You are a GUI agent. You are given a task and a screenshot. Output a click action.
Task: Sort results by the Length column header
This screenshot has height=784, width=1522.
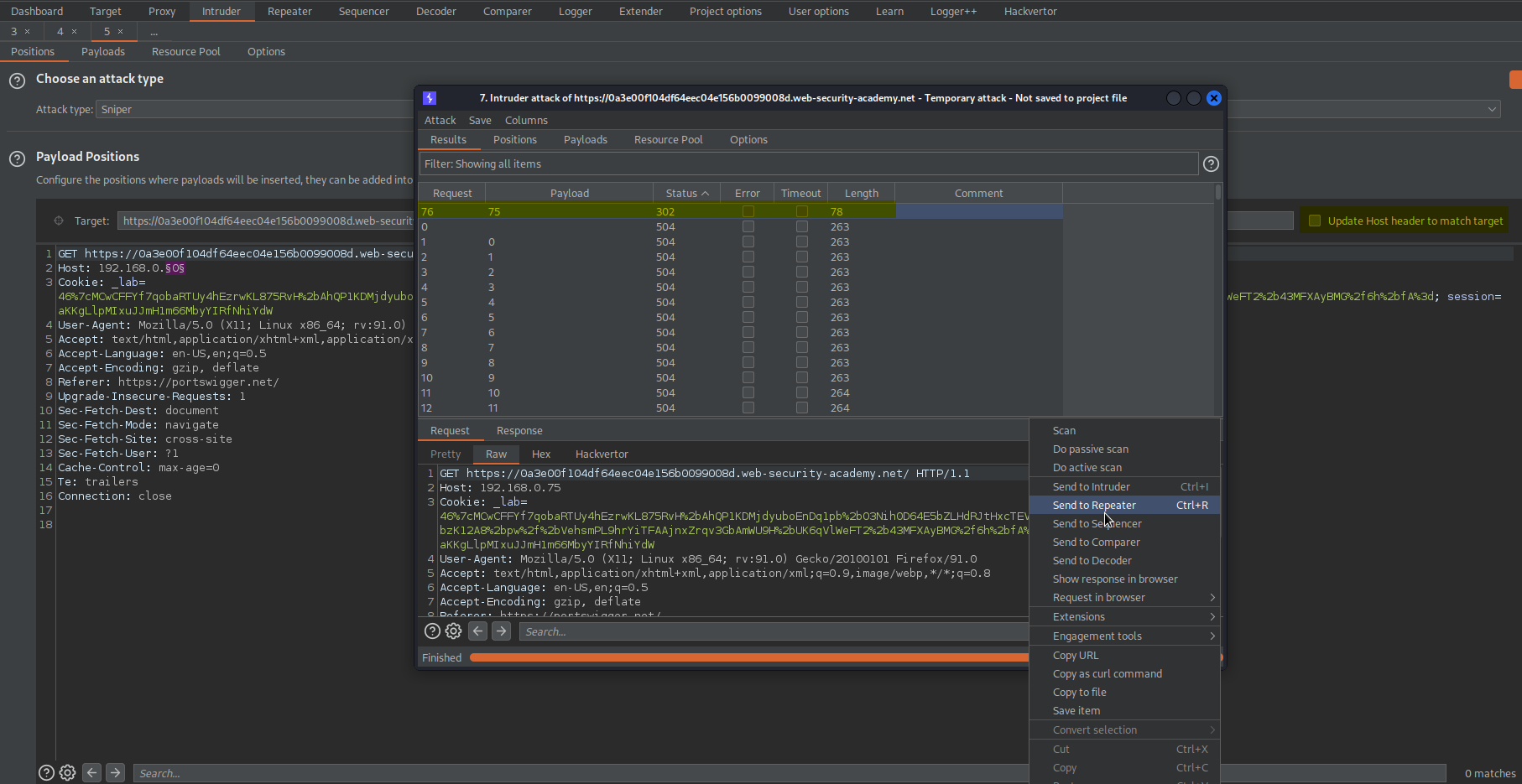[861, 194]
